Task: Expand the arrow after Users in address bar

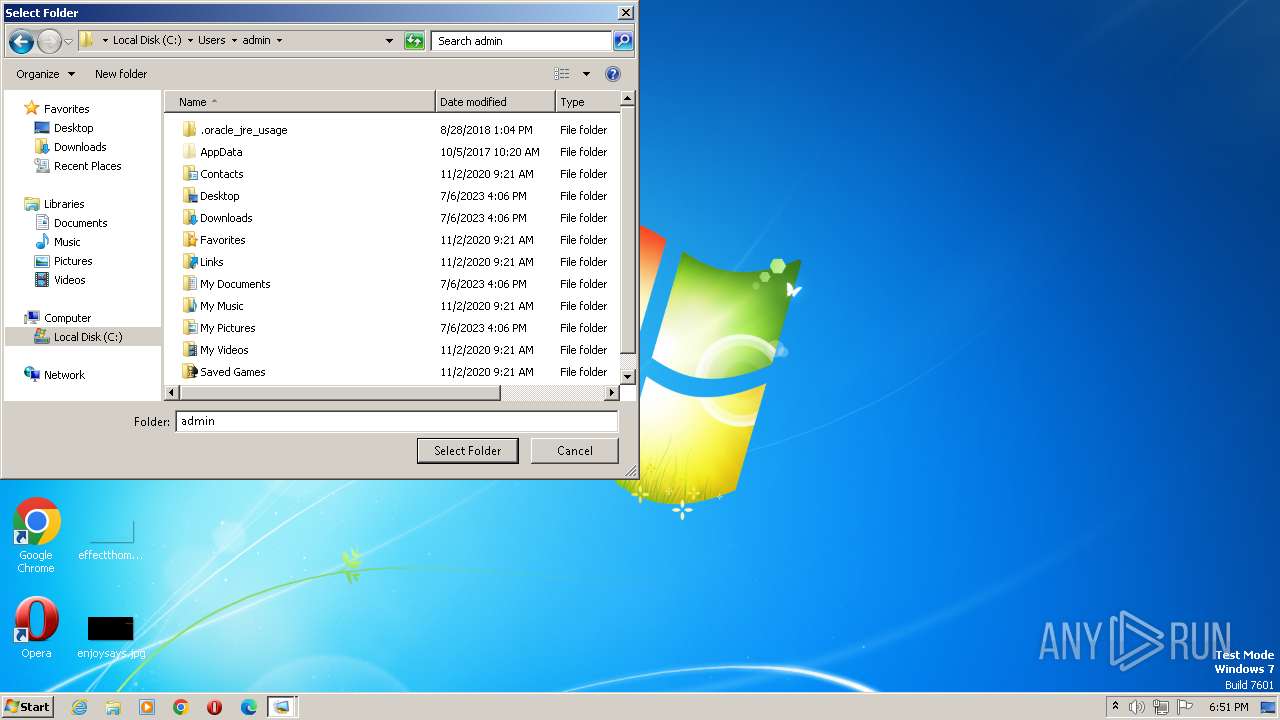Action: pos(234,41)
